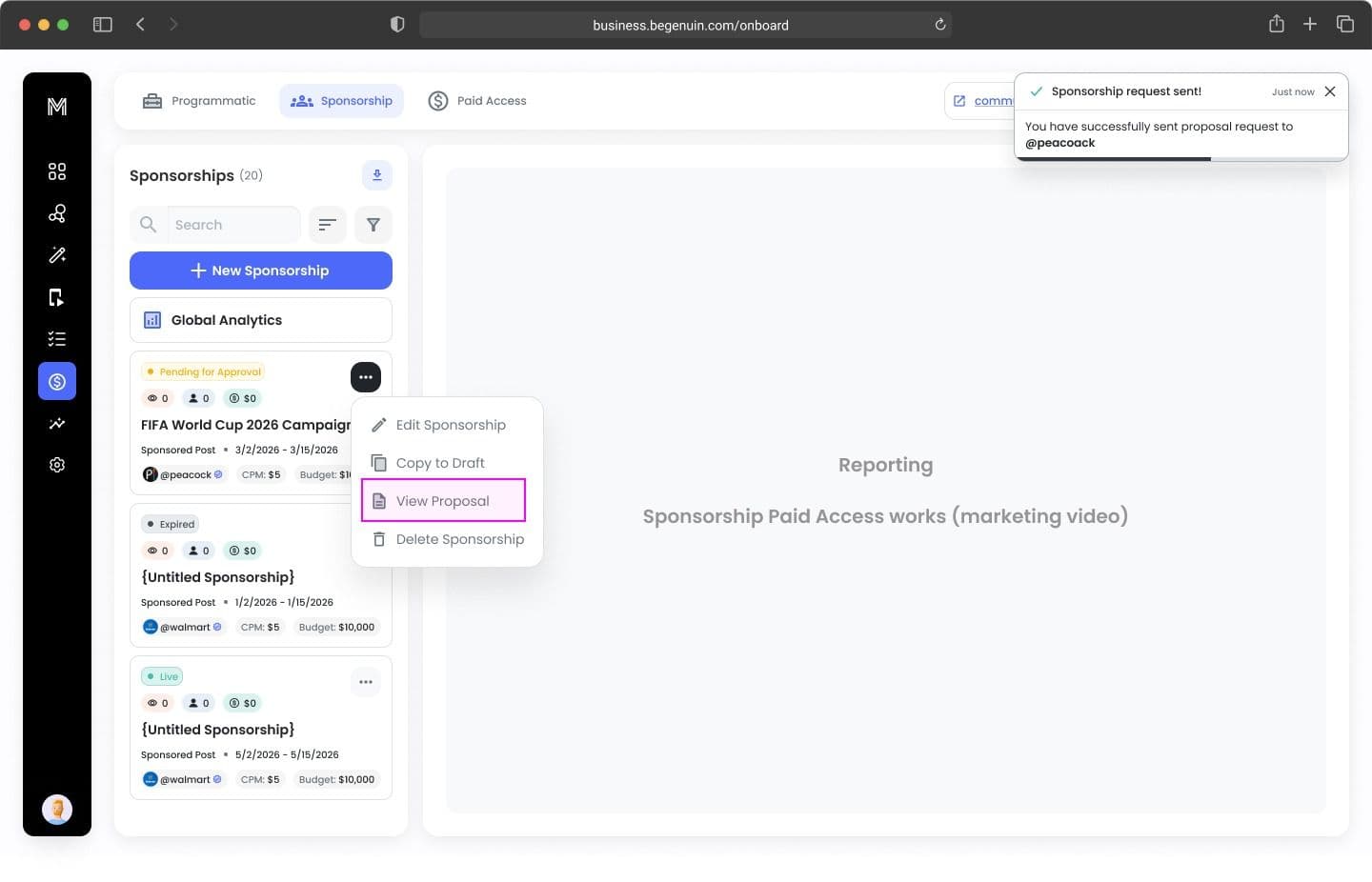The height and width of the screenshot is (882, 1372).
Task: Create a New Sponsorship
Action: pyautogui.click(x=261, y=271)
